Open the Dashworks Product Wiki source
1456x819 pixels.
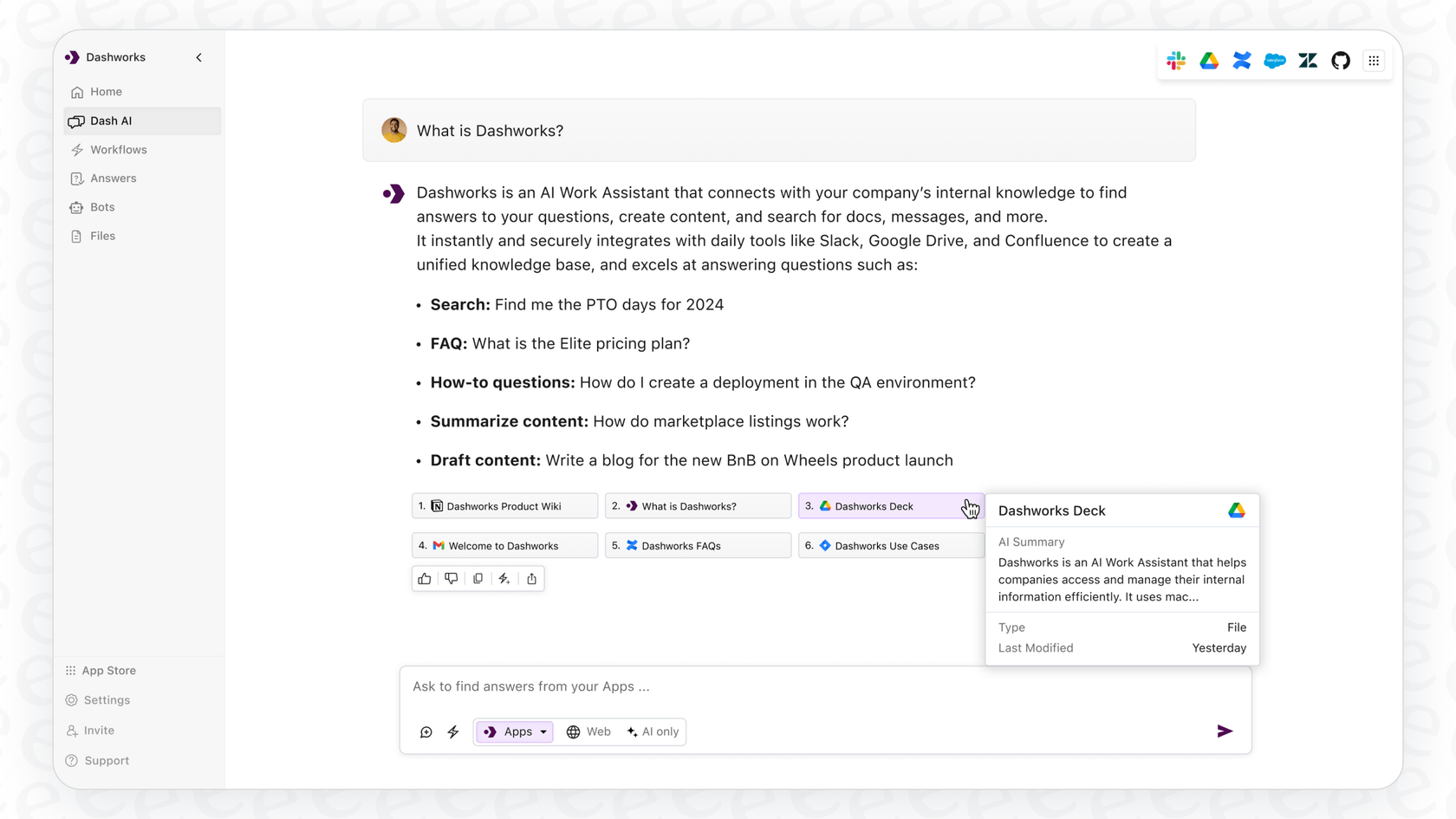(504, 505)
